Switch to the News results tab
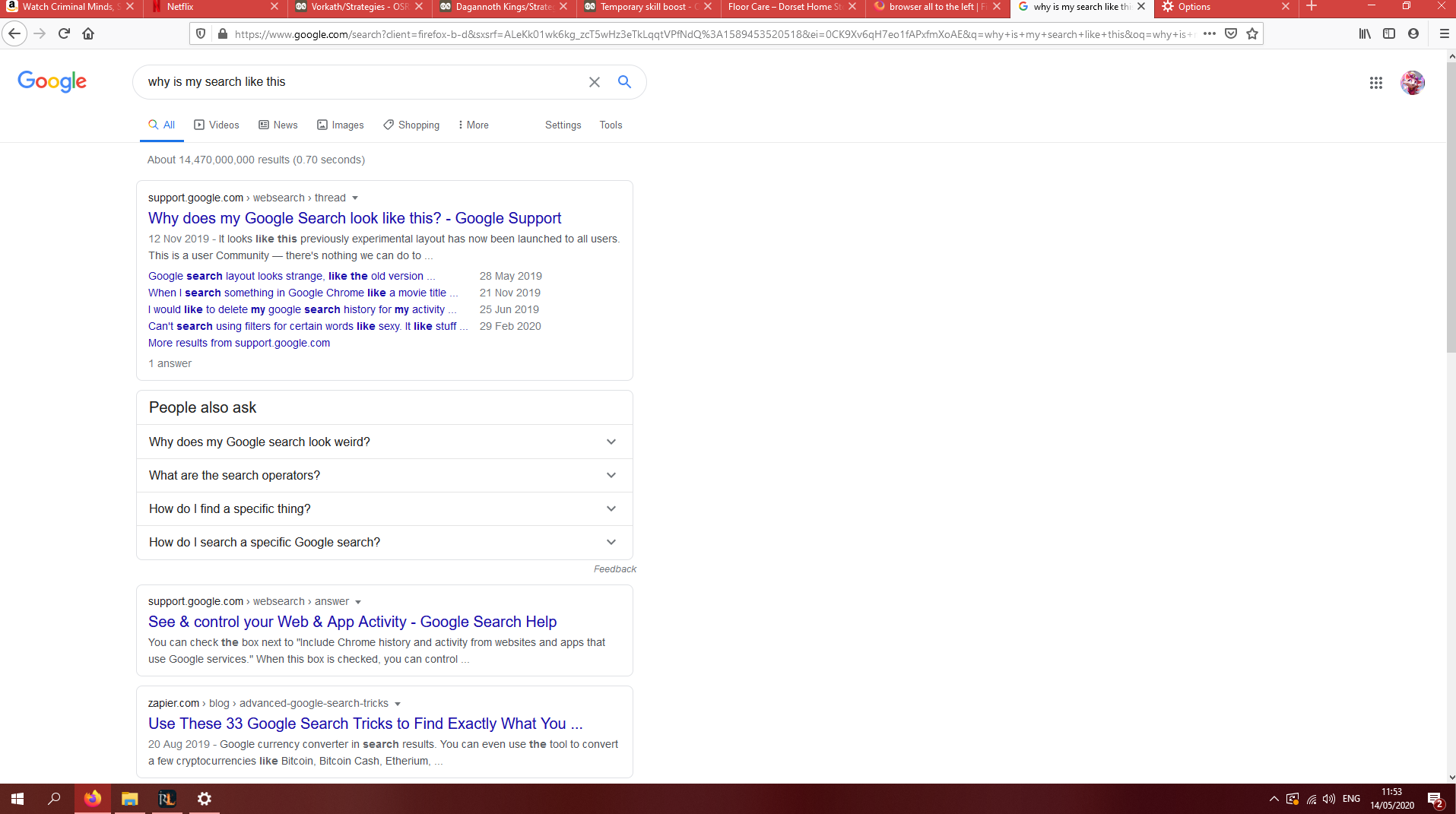1456x814 pixels. pyautogui.click(x=278, y=125)
